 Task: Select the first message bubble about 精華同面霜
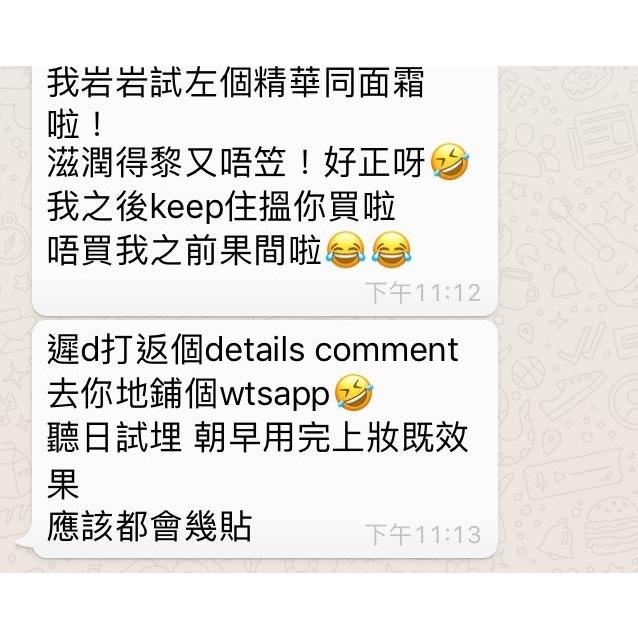tap(265, 190)
